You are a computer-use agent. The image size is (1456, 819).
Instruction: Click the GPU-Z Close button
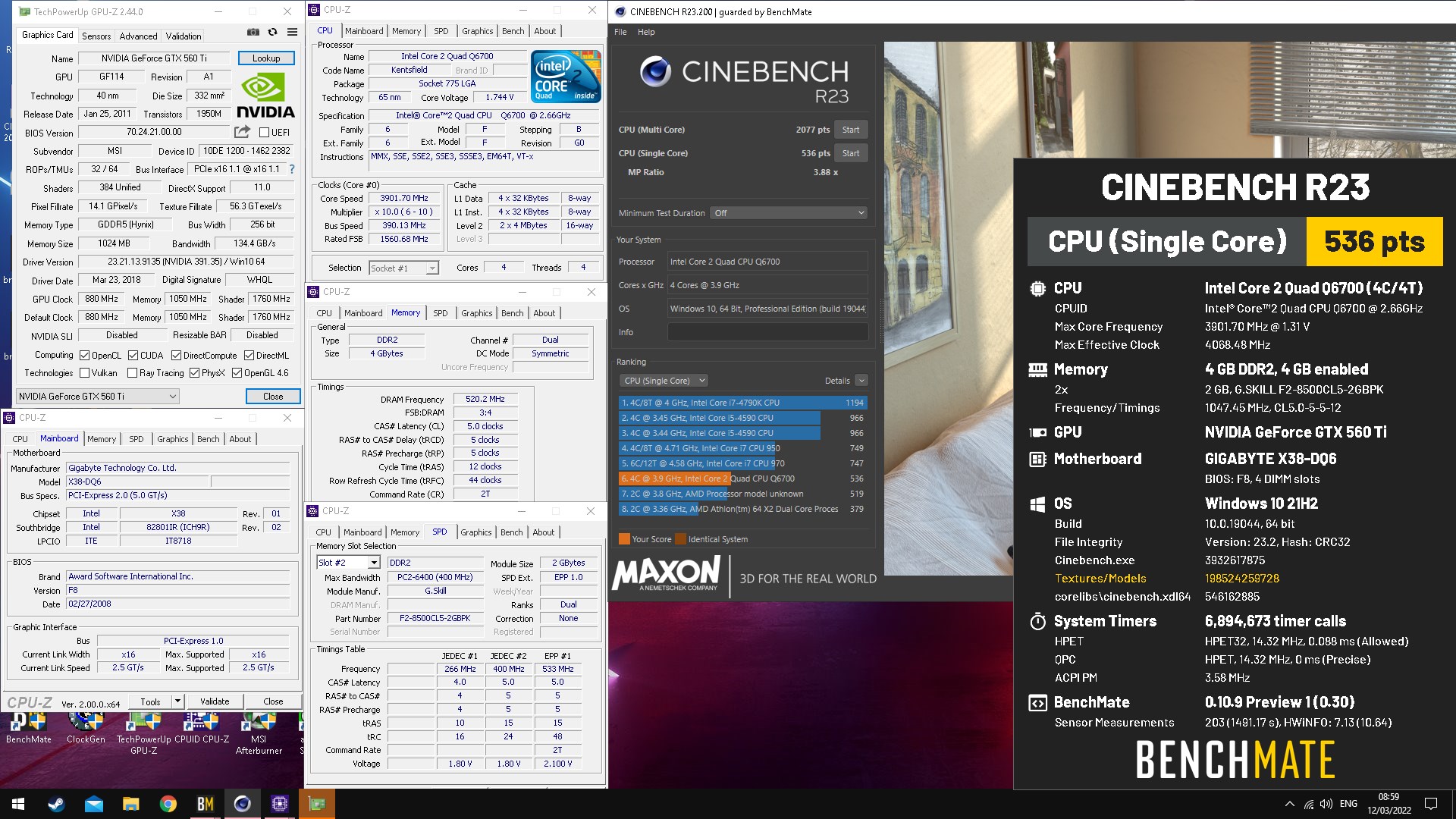click(273, 396)
